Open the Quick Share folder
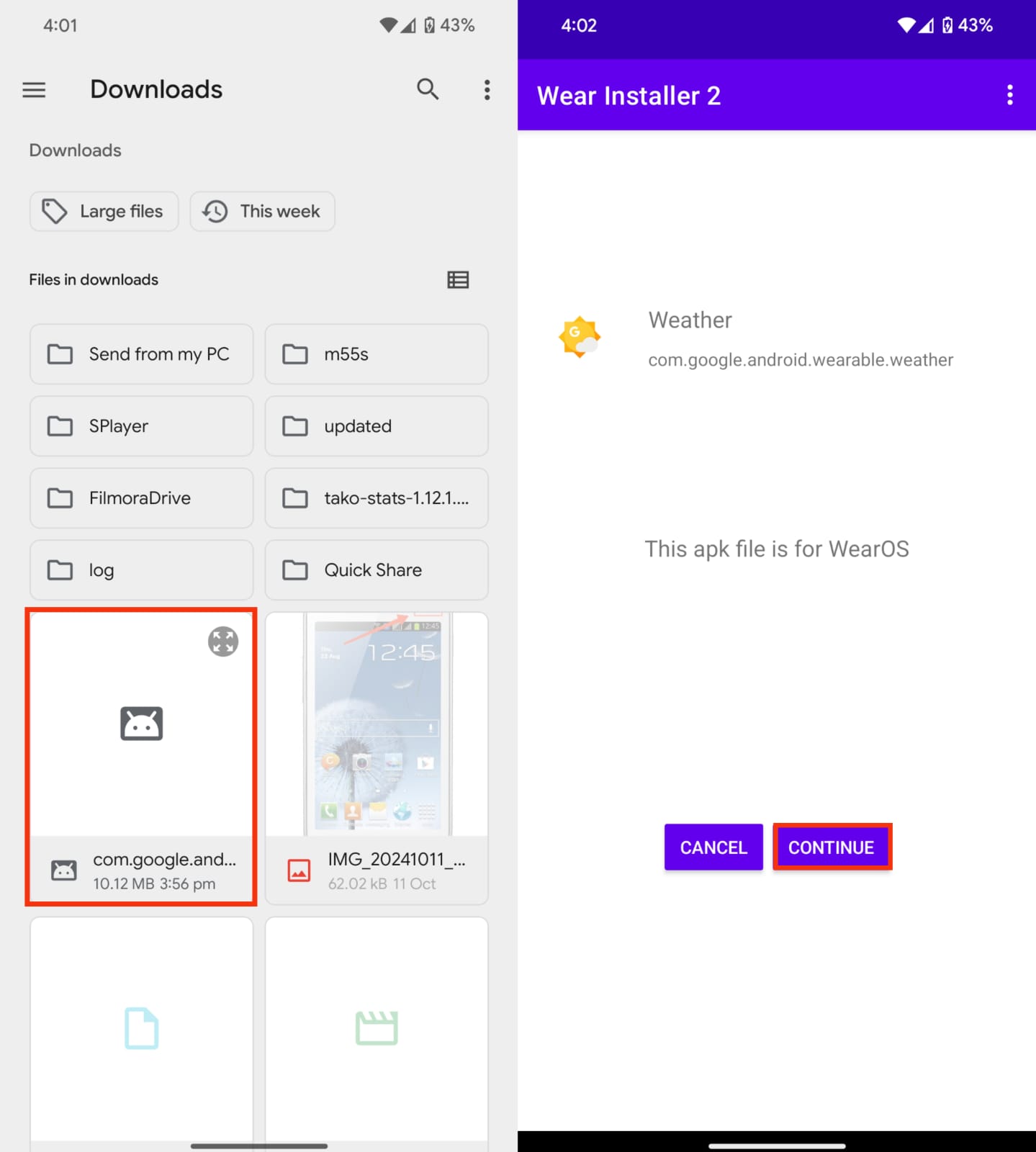 coord(377,570)
